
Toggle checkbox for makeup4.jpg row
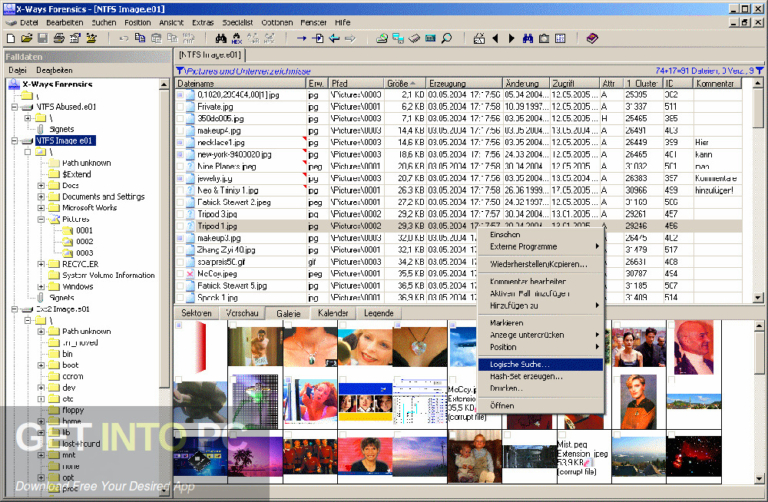point(180,131)
